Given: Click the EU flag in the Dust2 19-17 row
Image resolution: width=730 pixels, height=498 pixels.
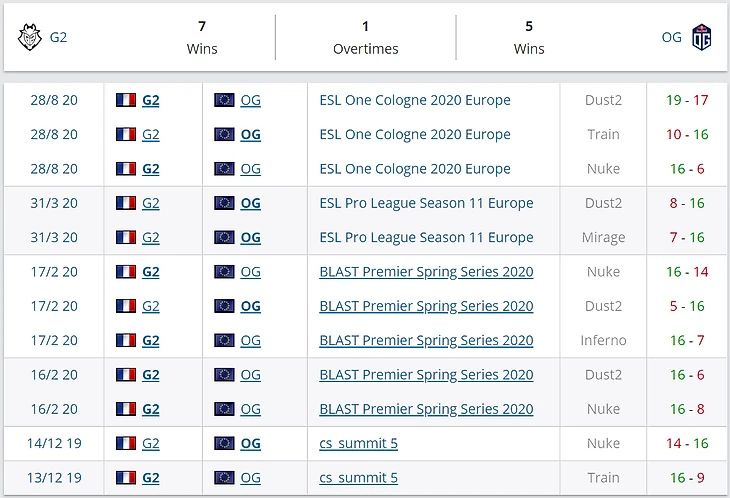Looking at the screenshot, I should pyautogui.click(x=224, y=100).
